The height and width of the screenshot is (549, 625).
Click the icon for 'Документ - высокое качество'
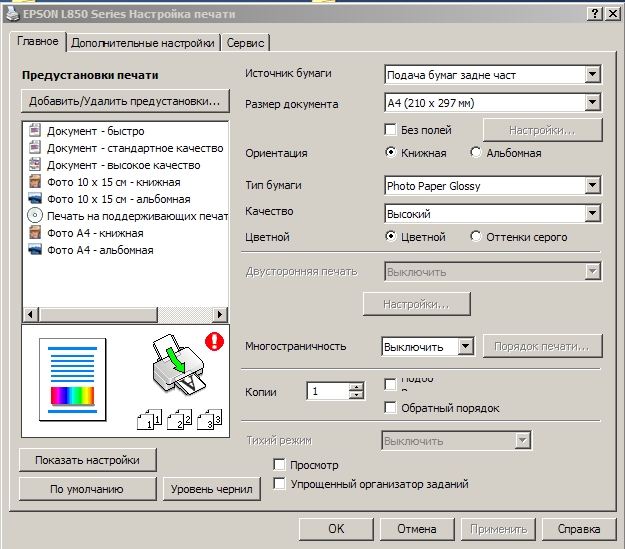coord(35,164)
